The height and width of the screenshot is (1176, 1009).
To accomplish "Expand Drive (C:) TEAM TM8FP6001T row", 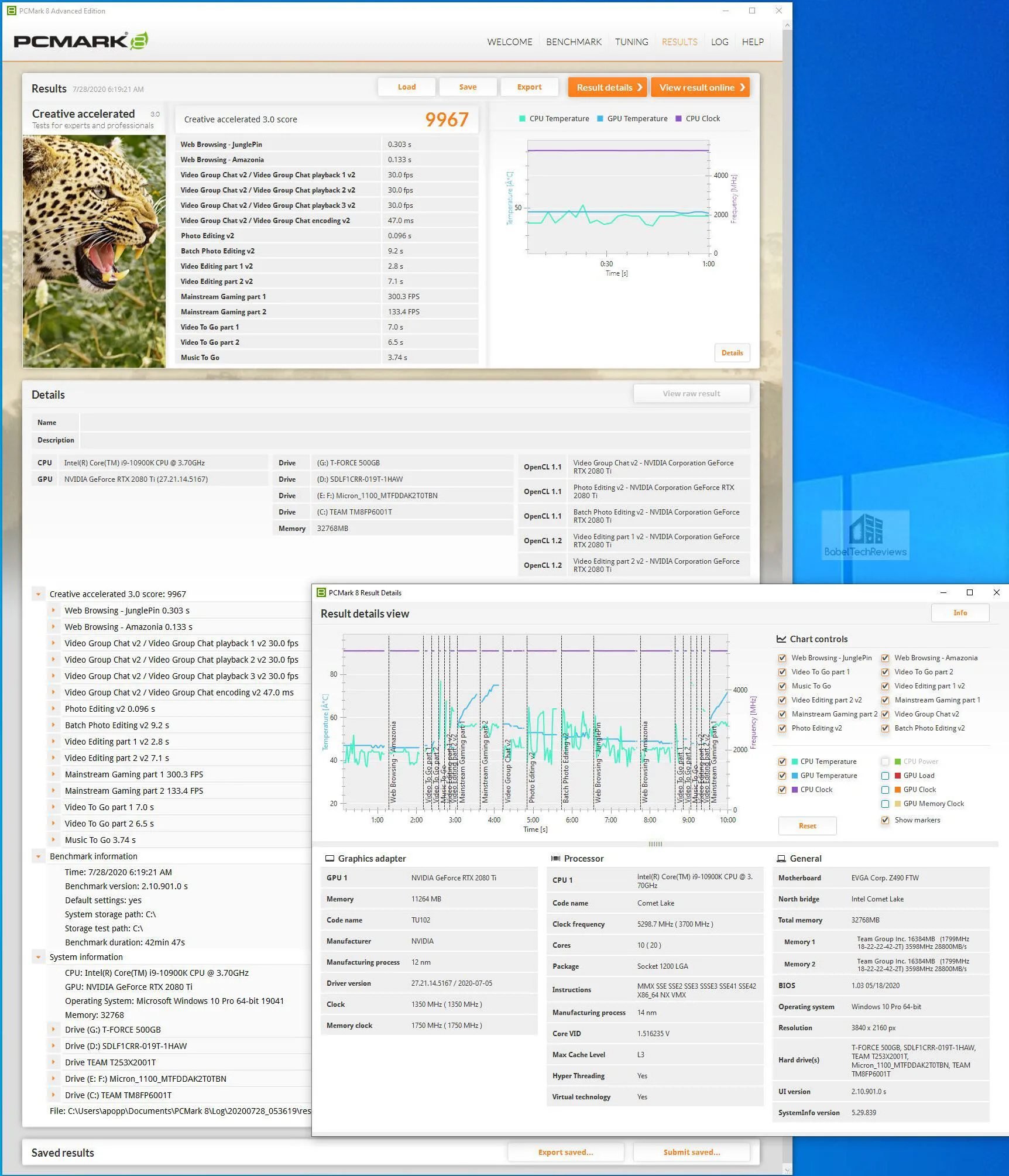I will [53, 1095].
